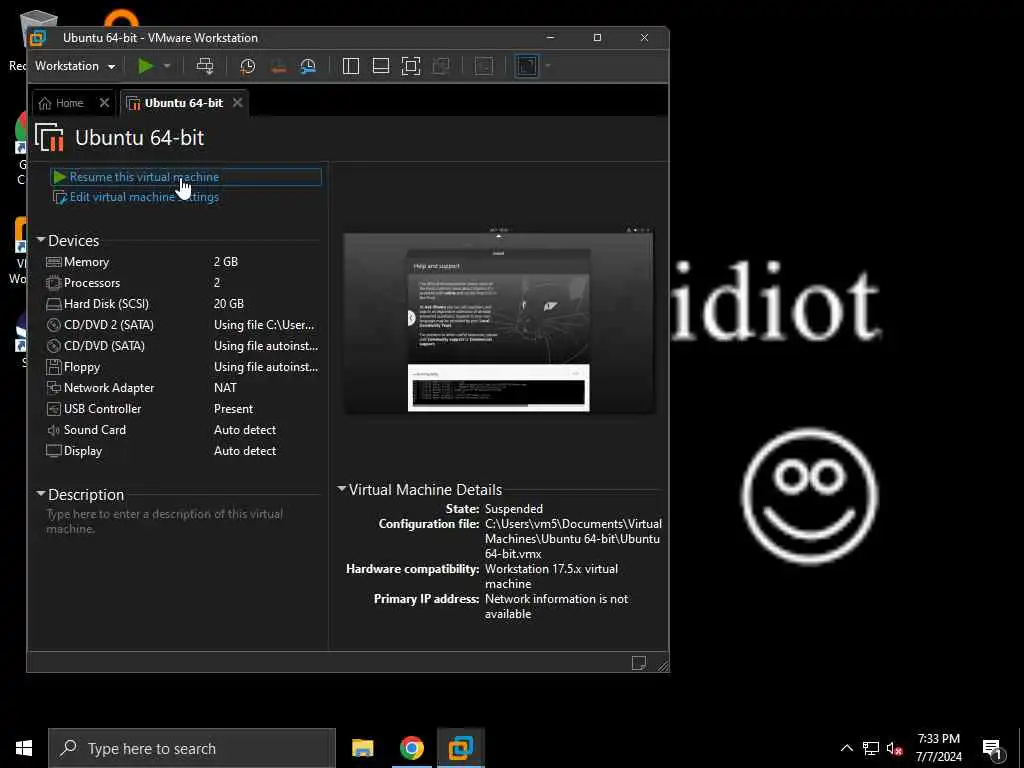
Task: Click the network tray icon
Action: pyautogui.click(x=871, y=748)
